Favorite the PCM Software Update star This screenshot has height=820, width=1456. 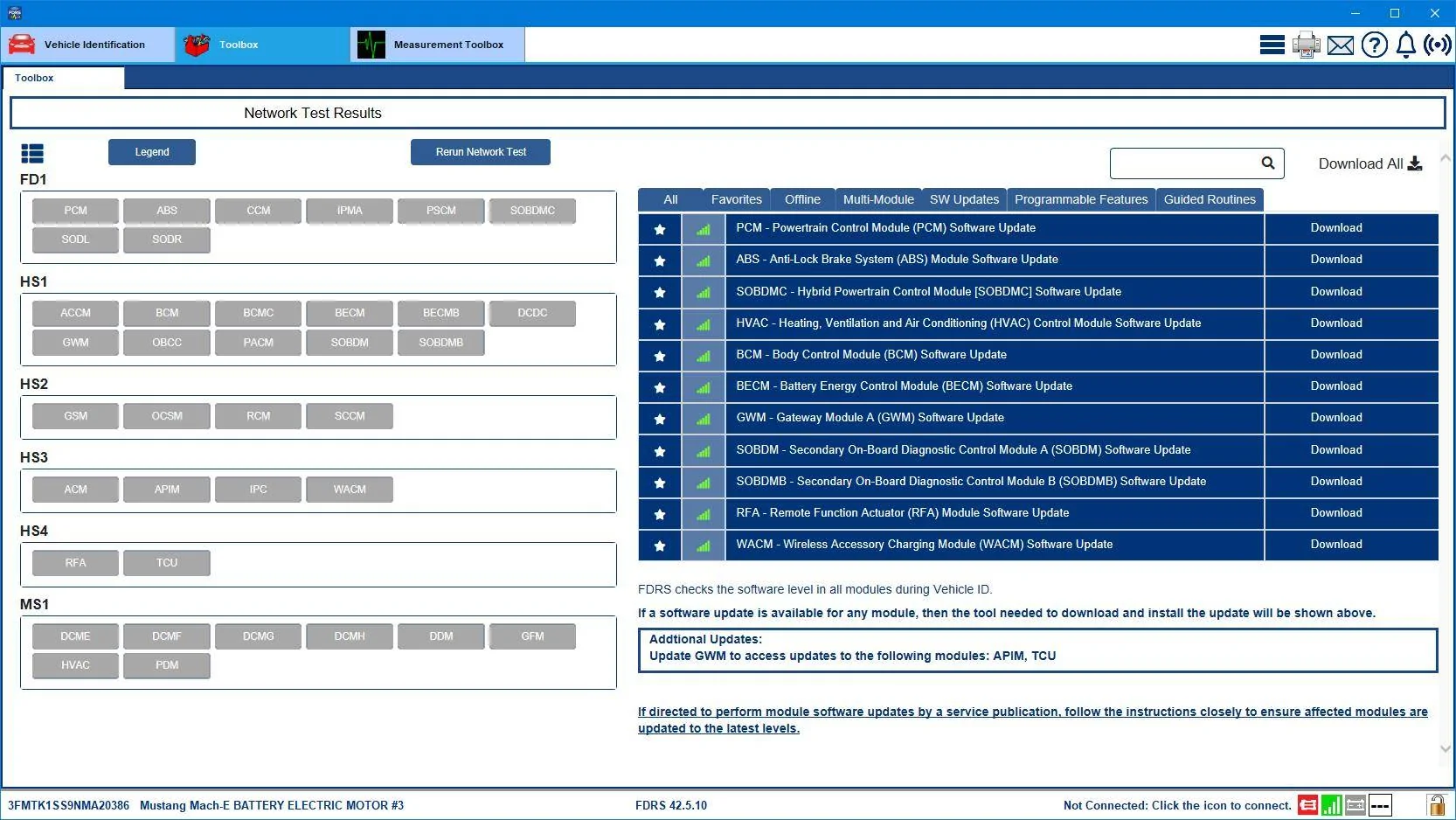click(660, 229)
